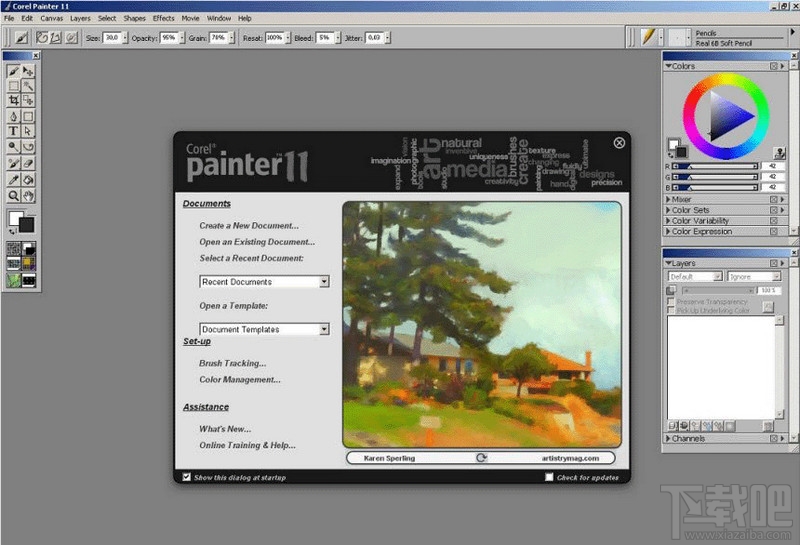Open Color Management setup
This screenshot has height=545, width=800.
pyautogui.click(x=240, y=379)
